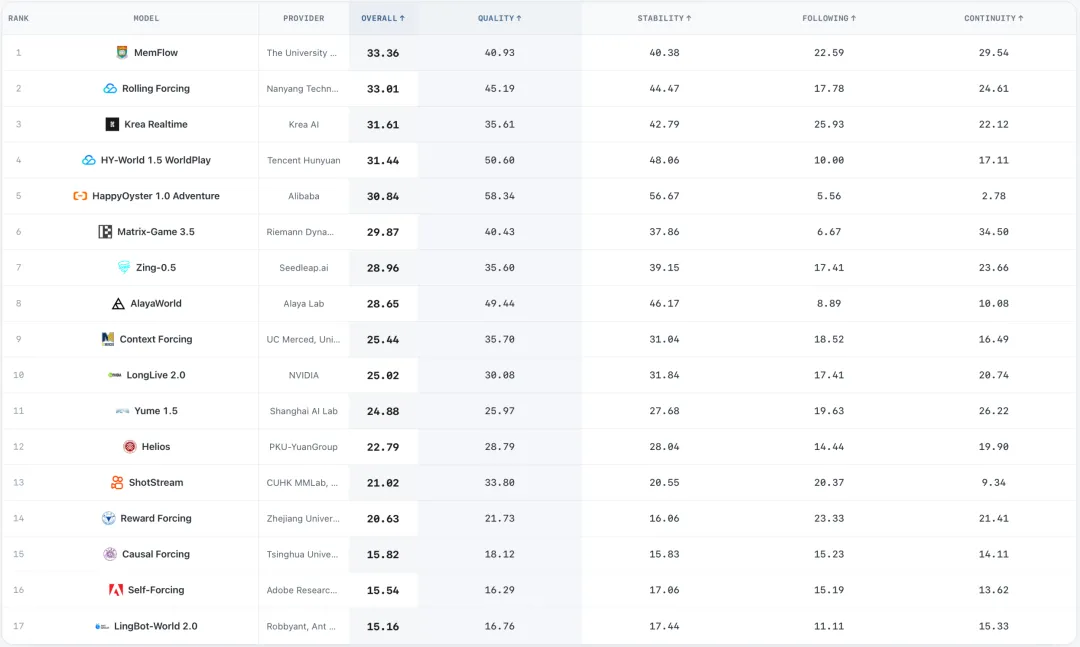This screenshot has width=1080, height=647.
Task: Click the Krea Realtime logo icon
Action: pyautogui.click(x=112, y=124)
